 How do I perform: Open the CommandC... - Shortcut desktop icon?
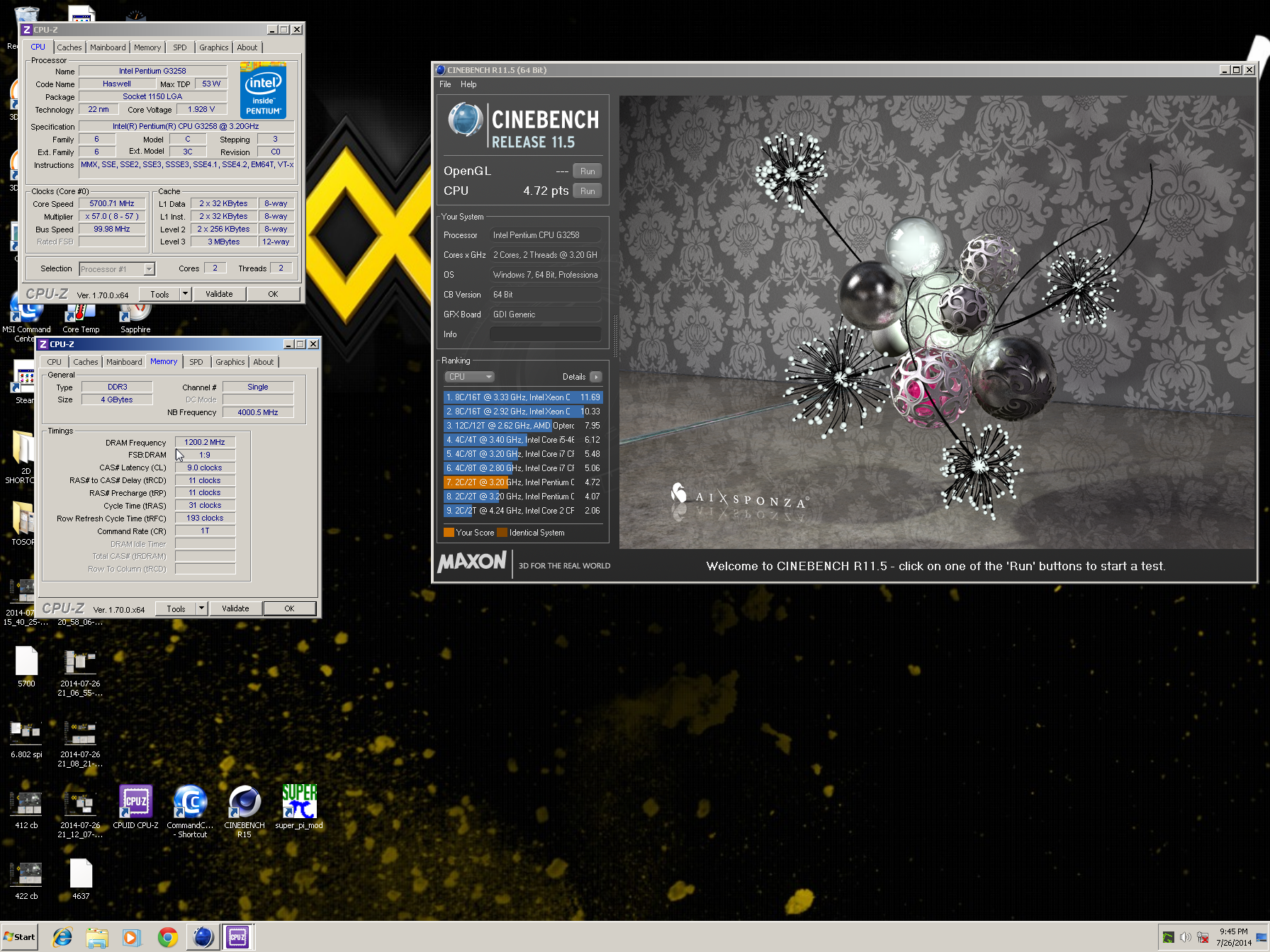pyautogui.click(x=190, y=810)
